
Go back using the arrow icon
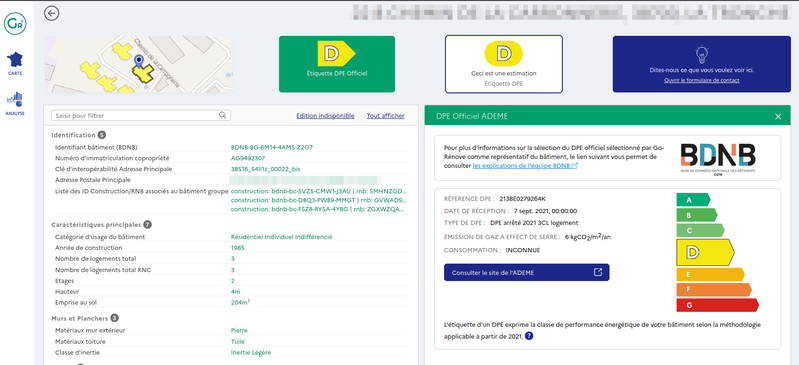tap(51, 13)
